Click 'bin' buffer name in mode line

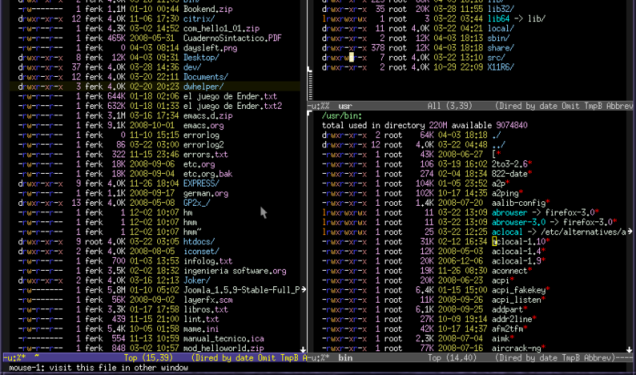[x=345, y=358]
